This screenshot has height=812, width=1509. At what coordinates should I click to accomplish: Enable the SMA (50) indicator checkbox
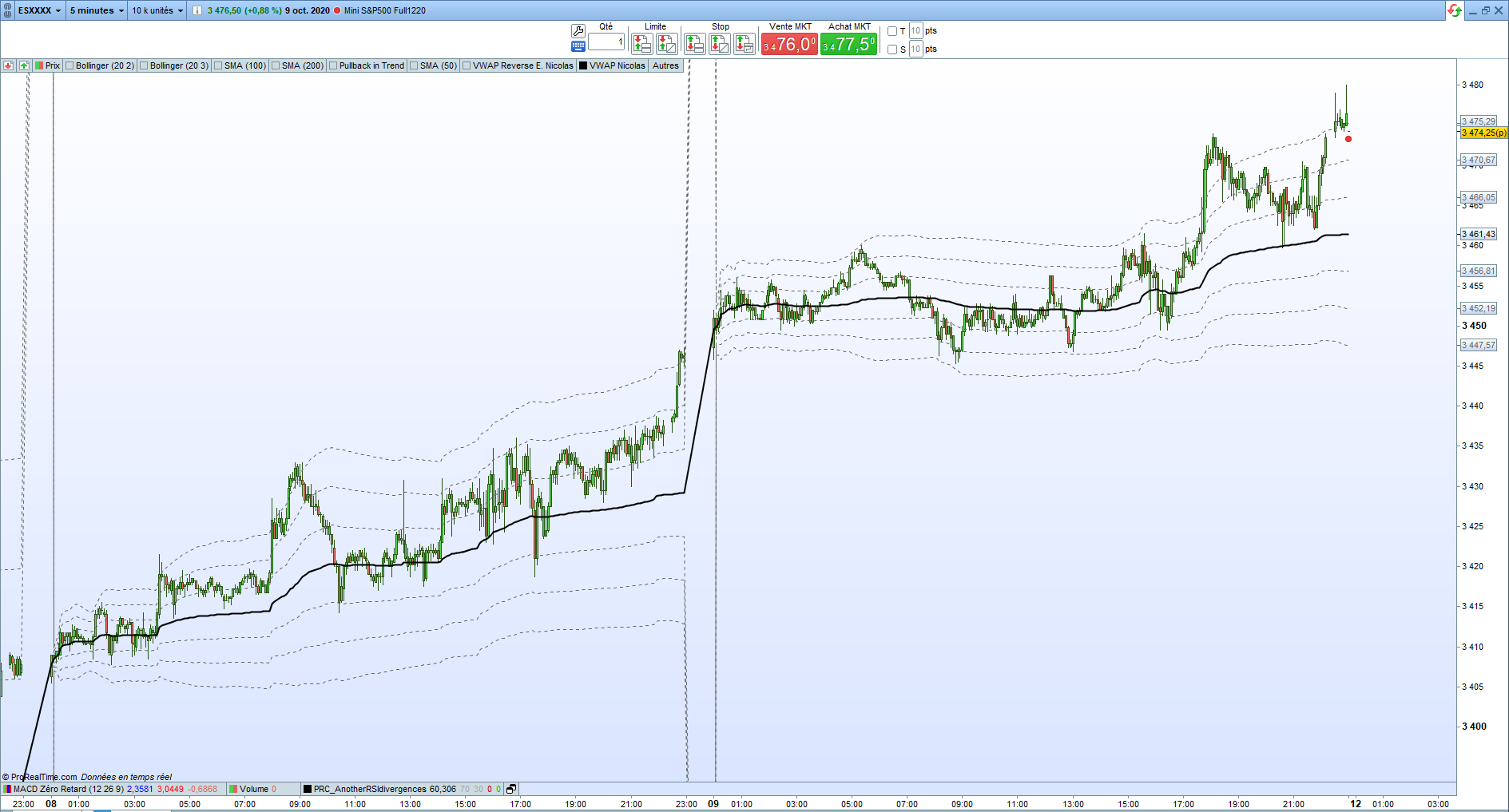[414, 65]
